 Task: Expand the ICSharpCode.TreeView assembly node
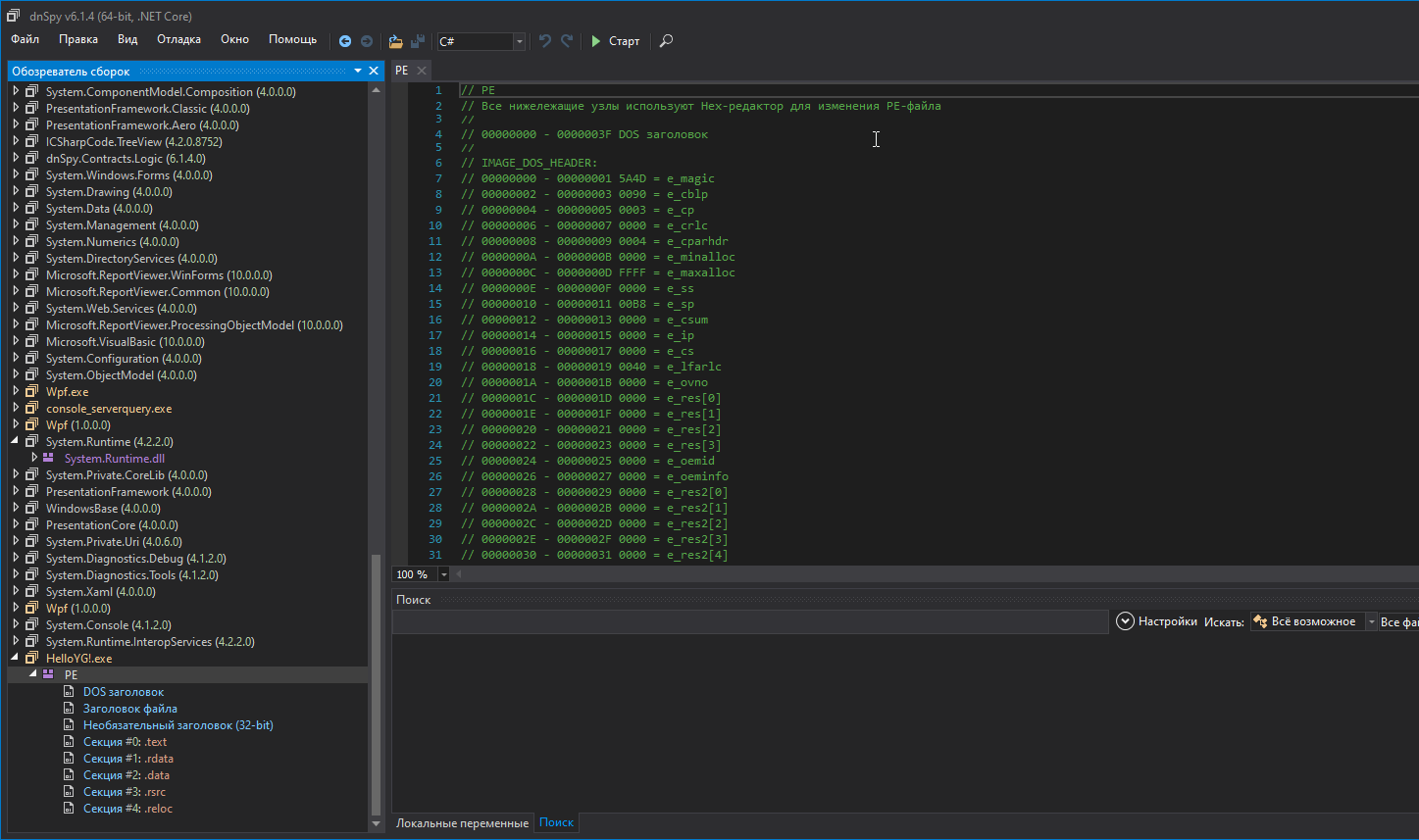tap(16, 141)
